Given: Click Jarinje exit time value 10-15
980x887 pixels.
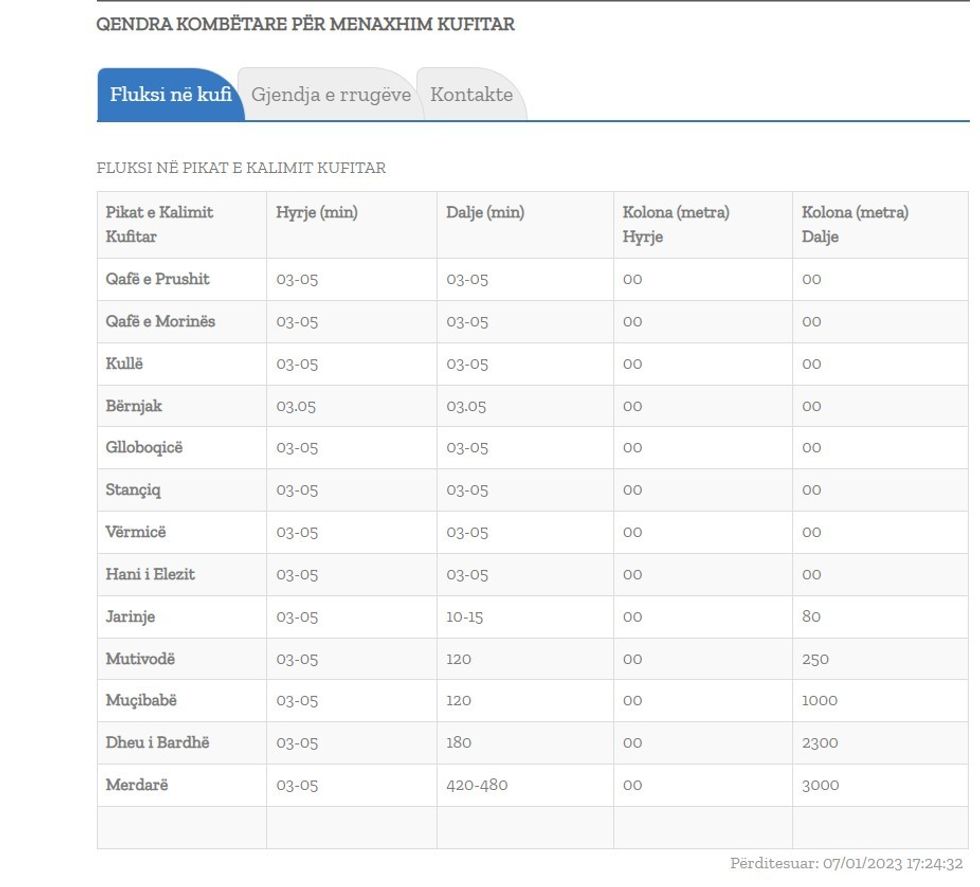Looking at the screenshot, I should (x=464, y=617).
